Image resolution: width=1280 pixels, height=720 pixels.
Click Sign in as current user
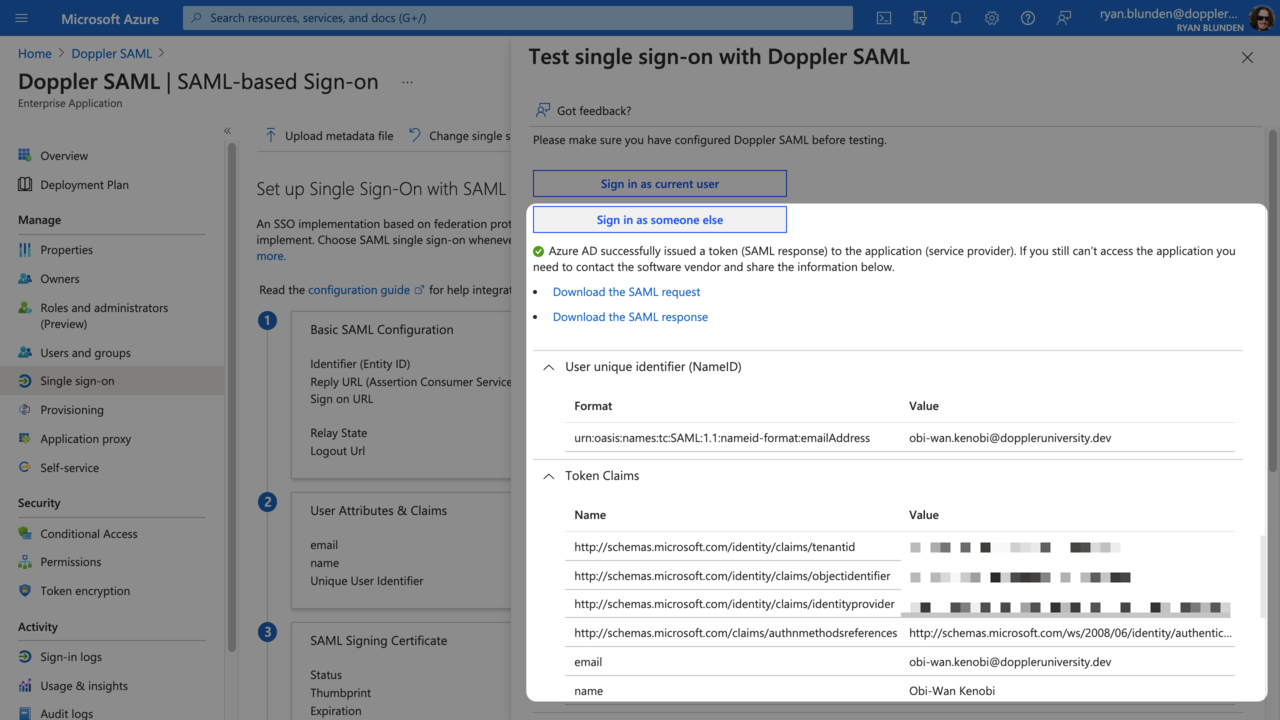point(659,184)
